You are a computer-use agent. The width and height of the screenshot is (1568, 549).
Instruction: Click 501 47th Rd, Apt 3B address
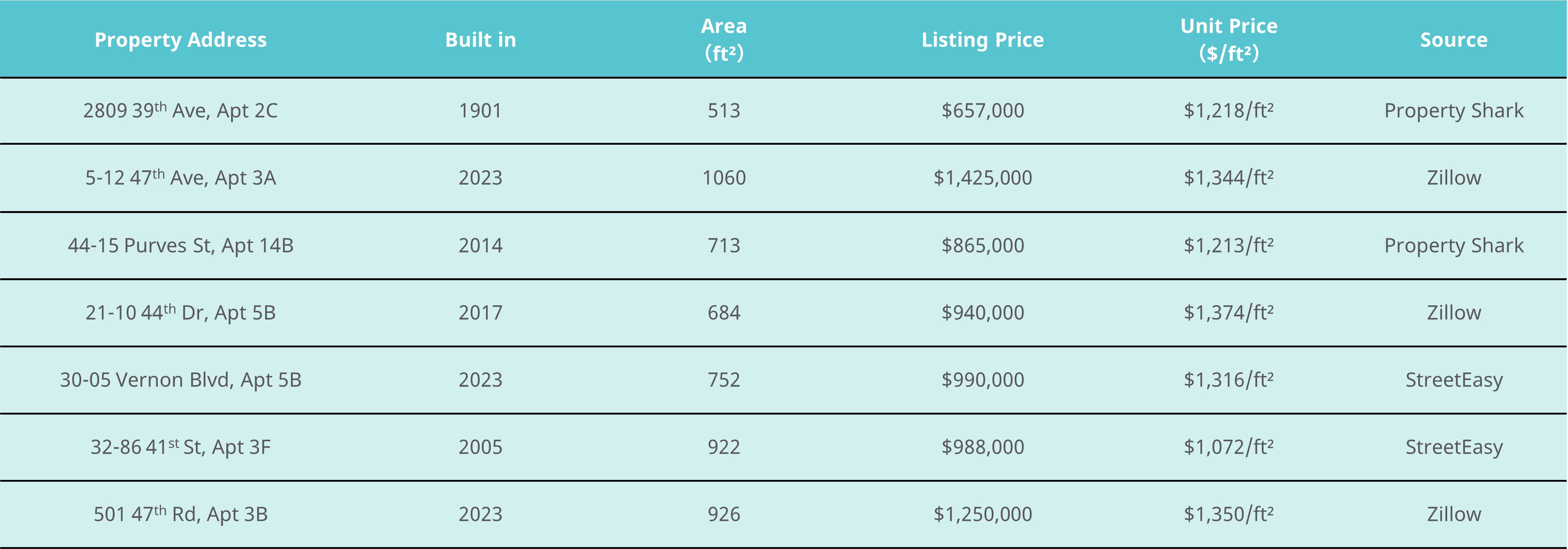point(180,514)
